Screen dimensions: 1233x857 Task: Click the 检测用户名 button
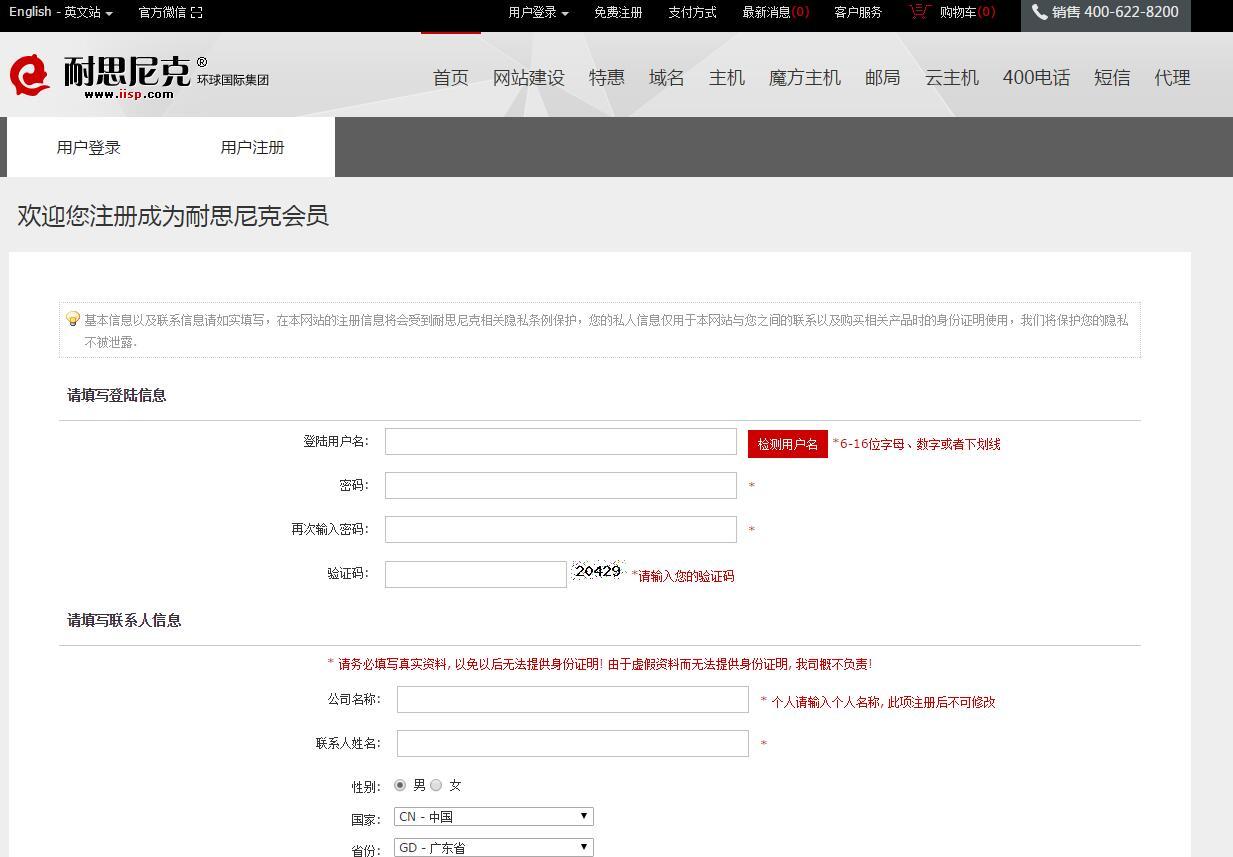pos(788,444)
